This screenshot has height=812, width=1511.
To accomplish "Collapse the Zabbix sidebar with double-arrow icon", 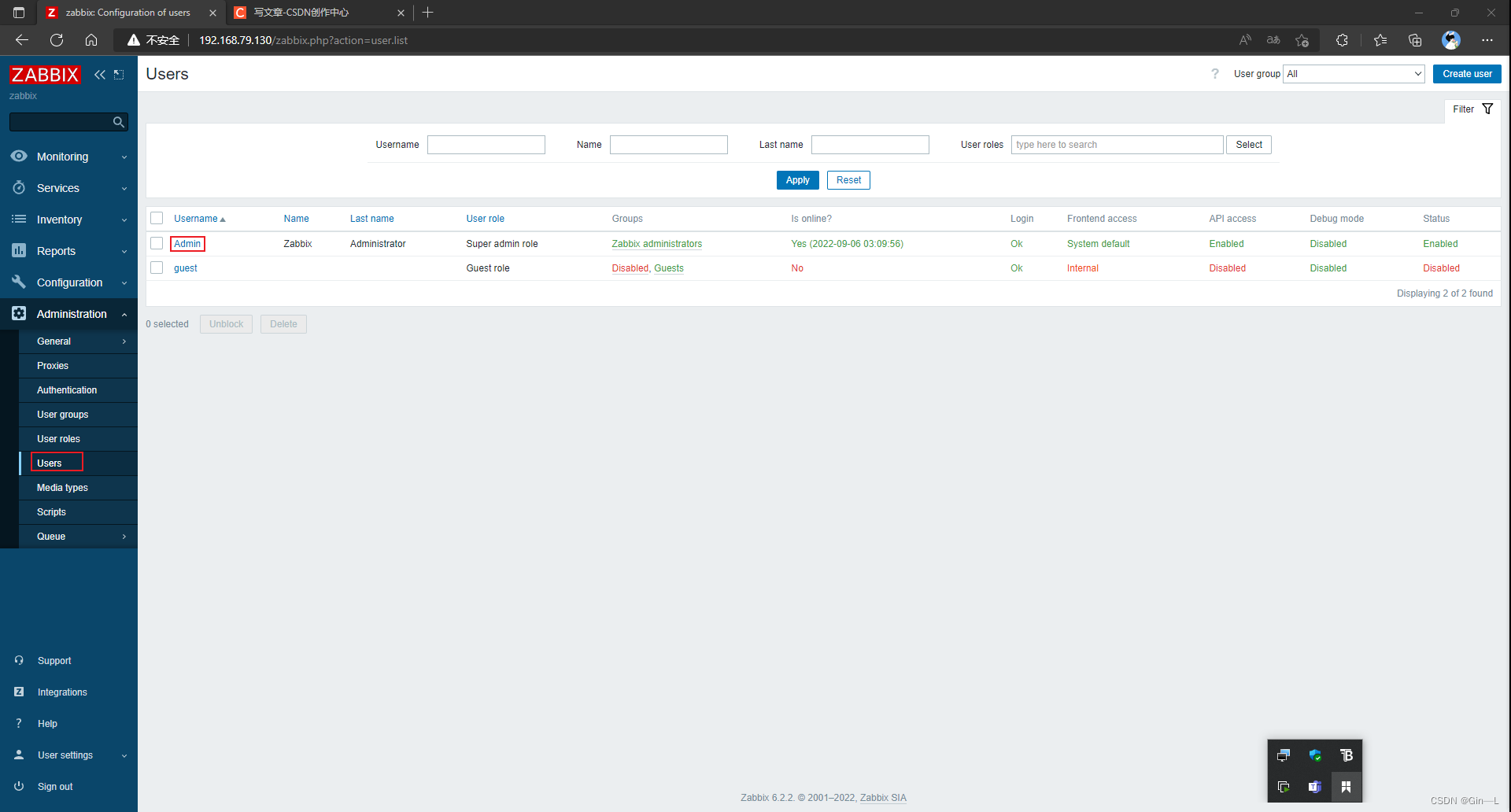I will coord(99,75).
